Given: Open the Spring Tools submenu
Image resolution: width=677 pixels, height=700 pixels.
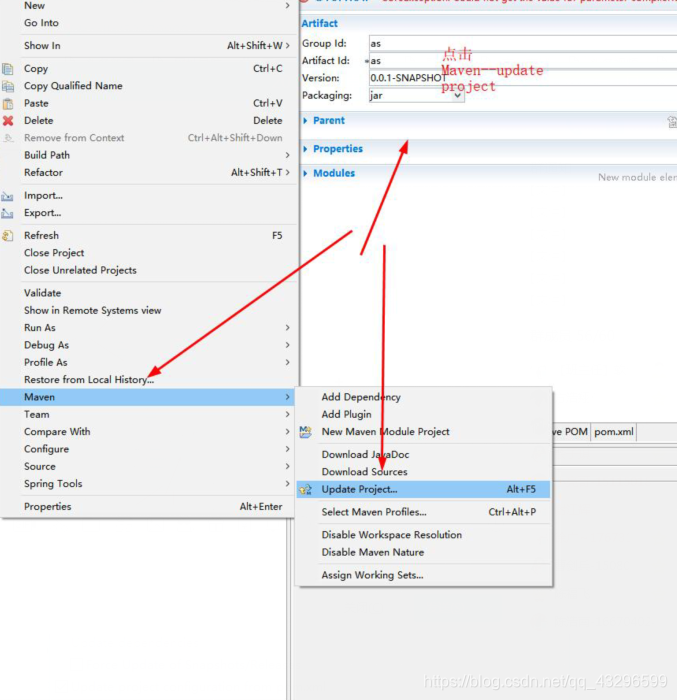Looking at the screenshot, I should point(287,484).
